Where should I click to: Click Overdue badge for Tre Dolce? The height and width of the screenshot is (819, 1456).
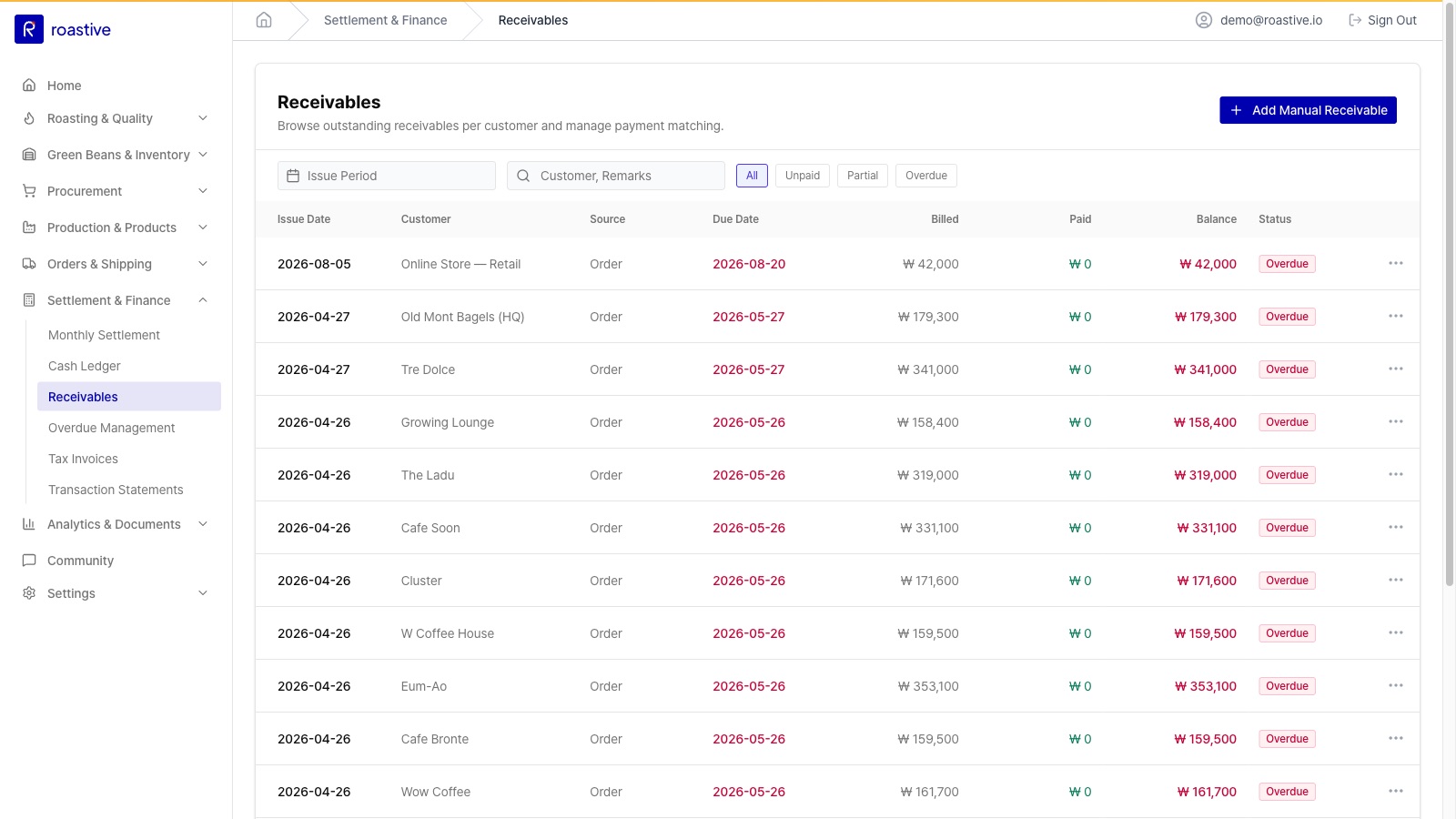(x=1287, y=369)
